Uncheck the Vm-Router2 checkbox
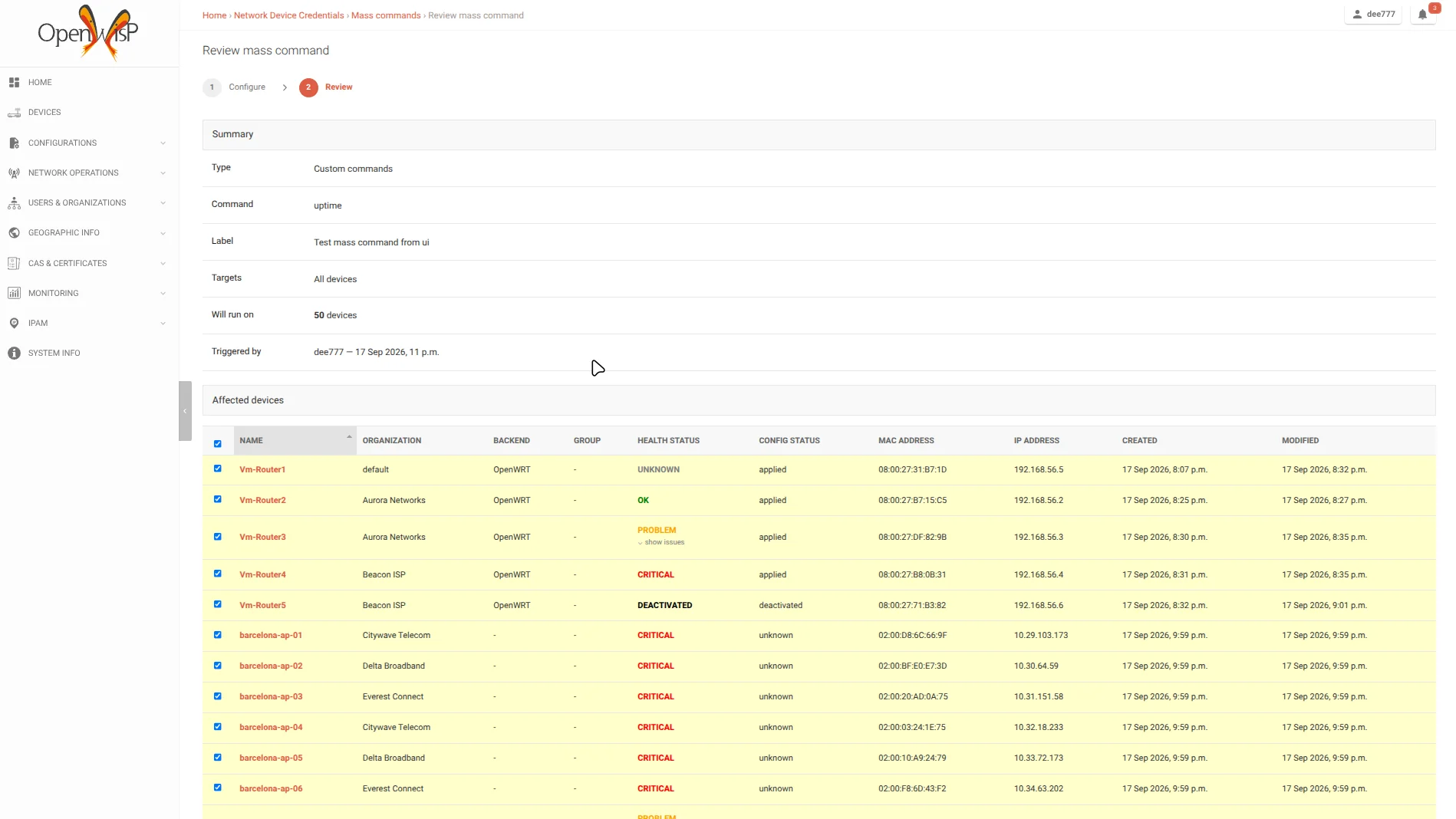Screen dimensions: 1456x819 pos(218,499)
